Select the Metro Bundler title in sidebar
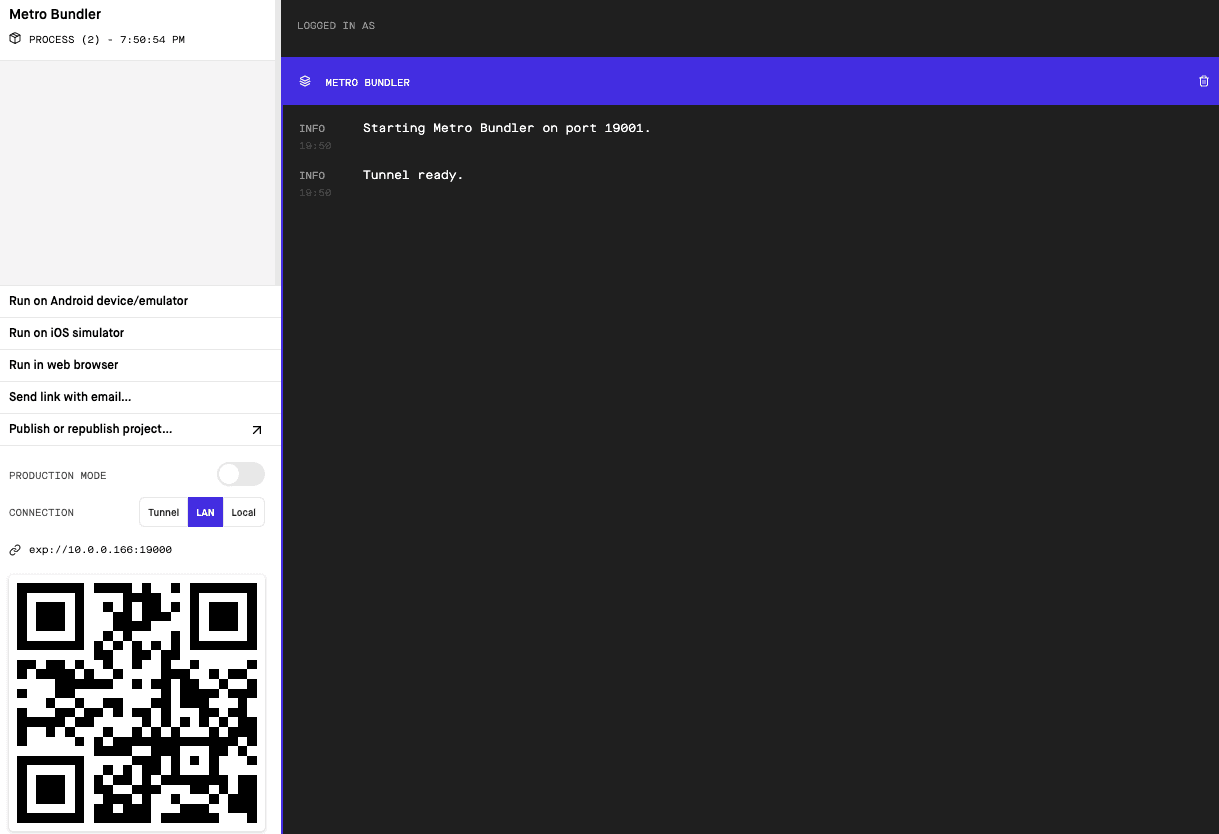Image resolution: width=1219 pixels, height=834 pixels. click(x=55, y=14)
